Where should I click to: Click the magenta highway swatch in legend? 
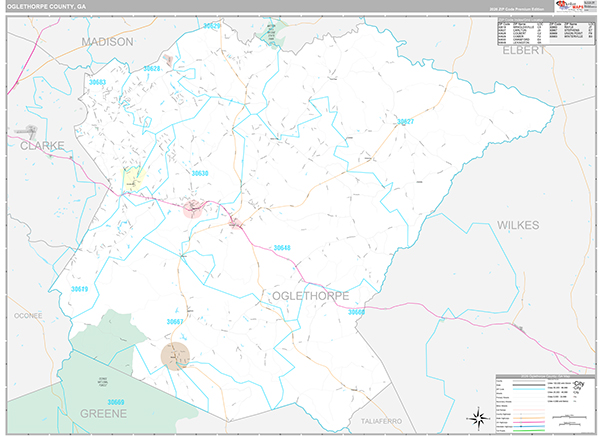528,423
